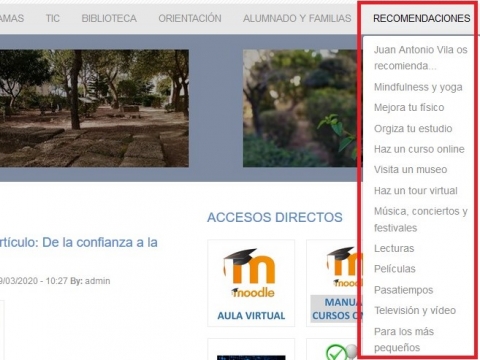The height and width of the screenshot is (360, 480).
Task: Open 'Visita un museo'
Action: (410, 170)
